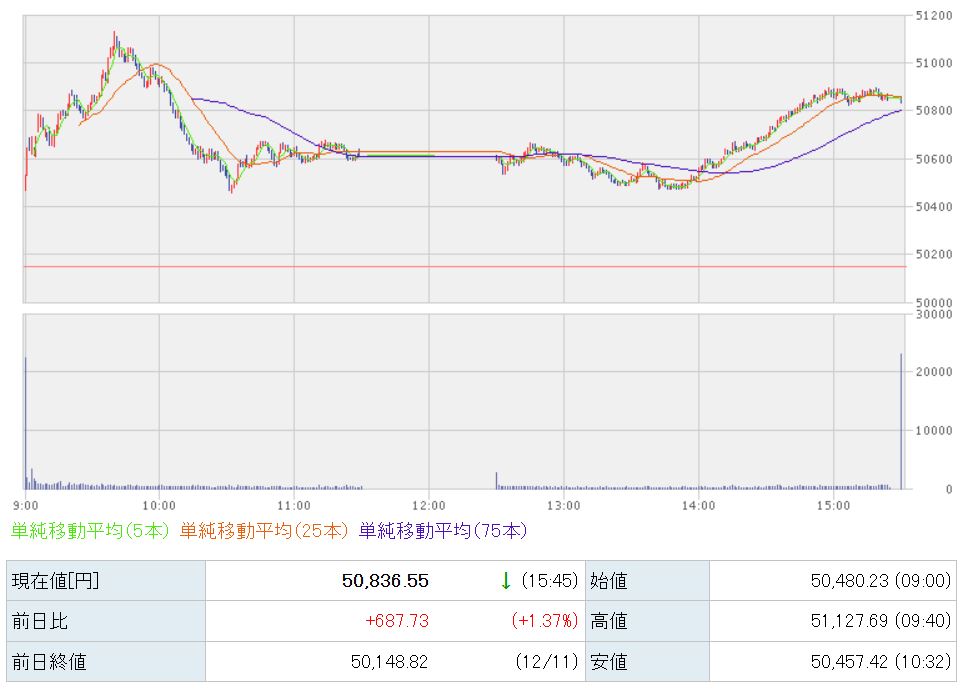Click the 前日終値 value 50,148.82
This screenshot has height=690, width=965.
tap(389, 661)
